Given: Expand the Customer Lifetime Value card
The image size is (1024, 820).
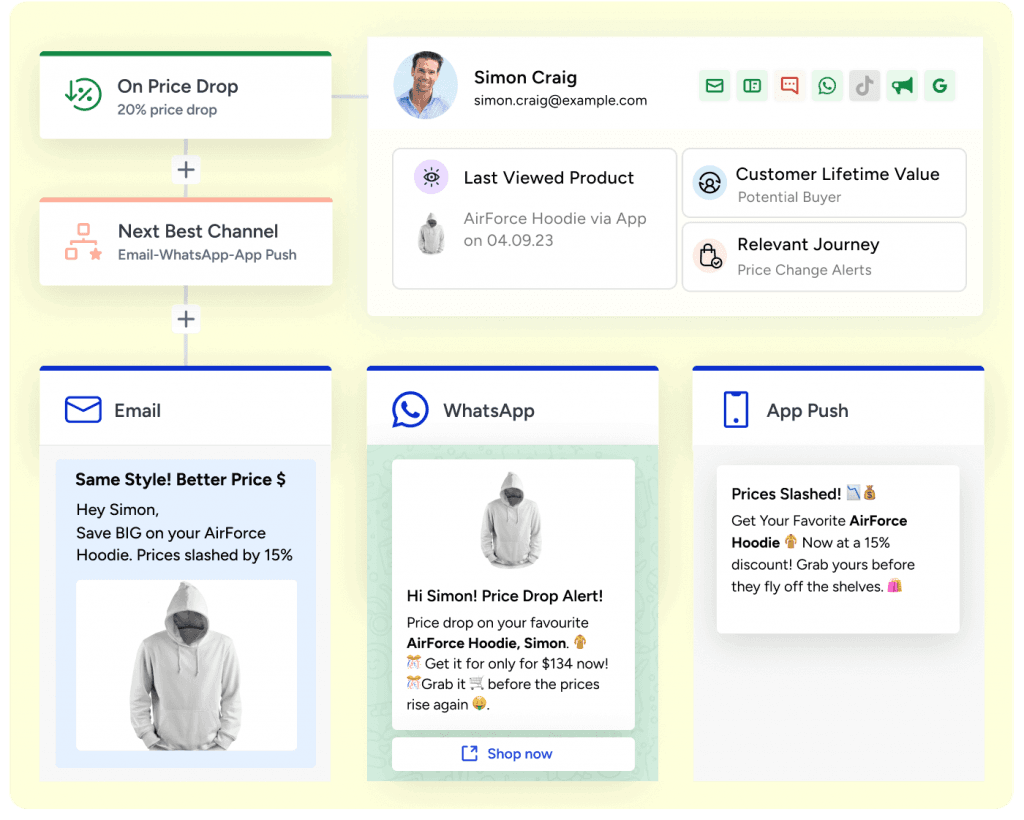Looking at the screenshot, I should [x=824, y=183].
